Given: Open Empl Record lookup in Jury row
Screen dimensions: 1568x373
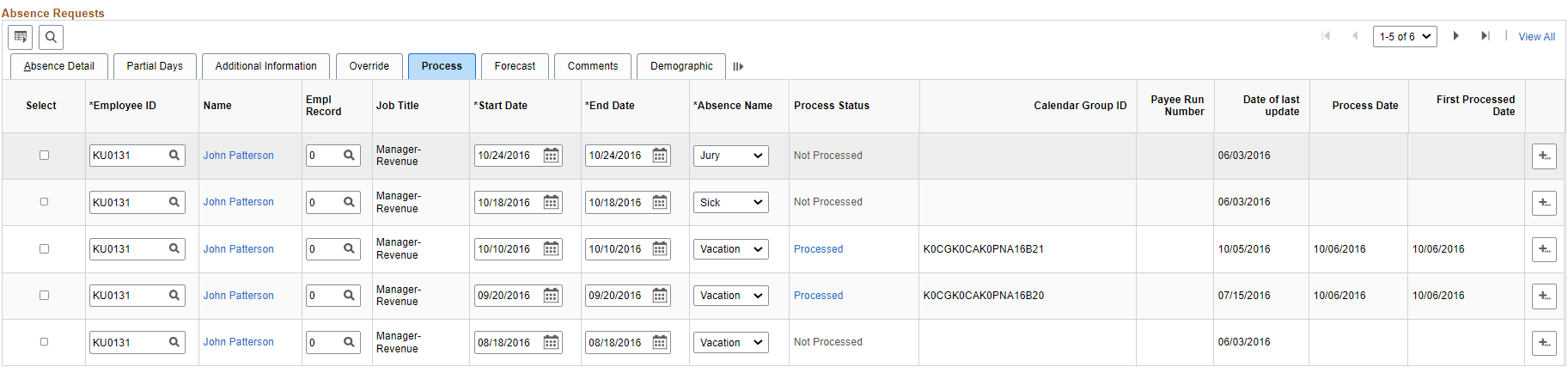Looking at the screenshot, I should point(350,156).
